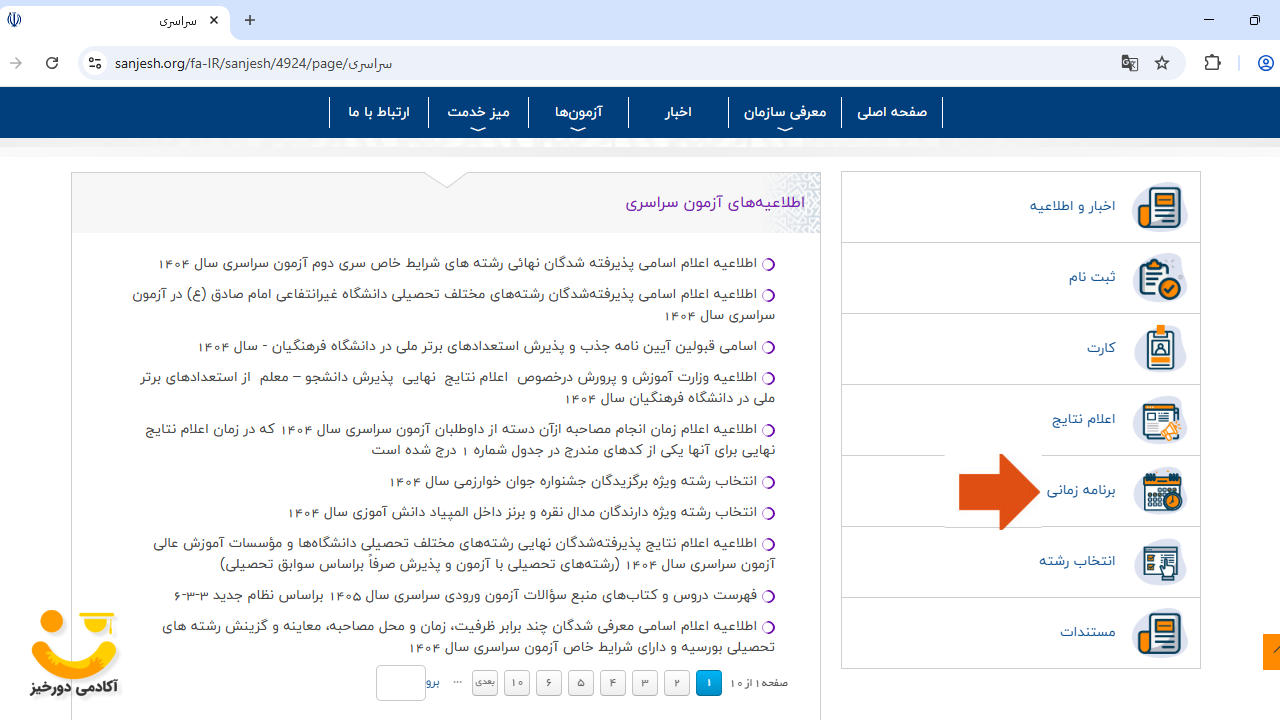Open the اعلام نتایج results icon
The width and height of the screenshot is (1280, 720).
tap(1160, 420)
